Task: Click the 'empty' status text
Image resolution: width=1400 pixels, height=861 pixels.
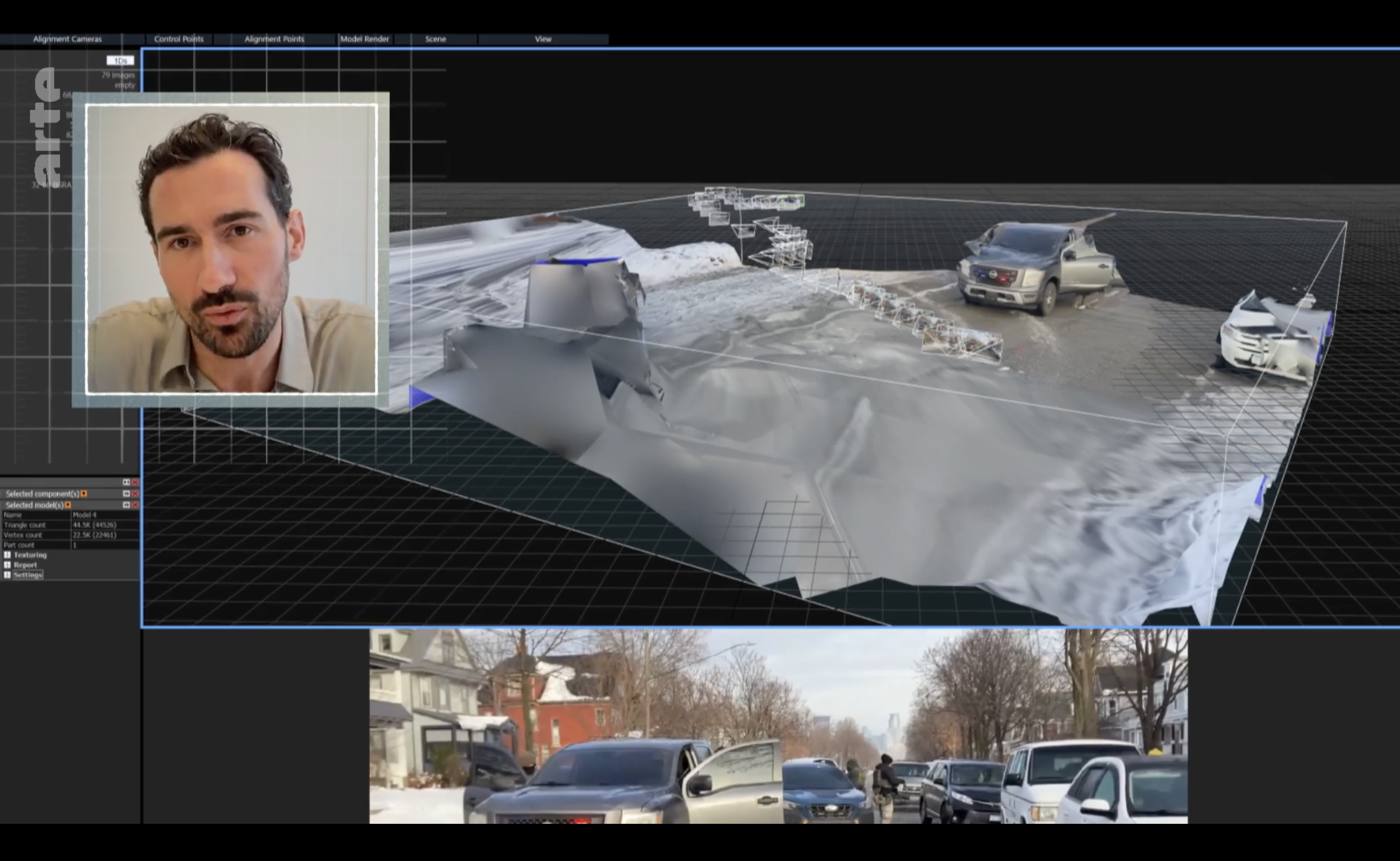Action: coord(125,86)
